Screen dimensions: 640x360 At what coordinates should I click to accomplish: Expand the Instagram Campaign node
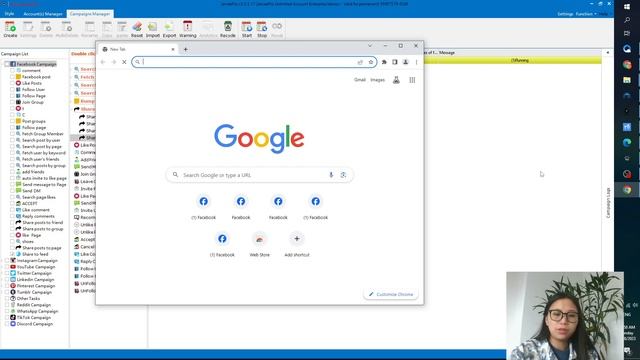(x=2, y=260)
